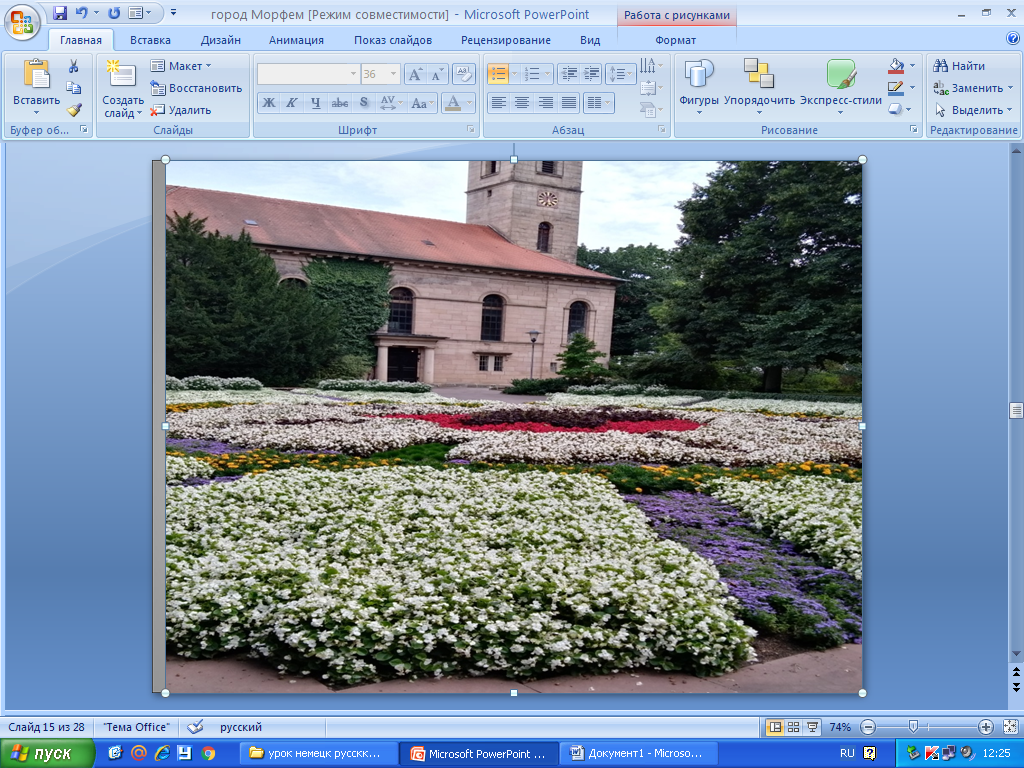Open Документ1 in the Windows taskbar
The height and width of the screenshot is (768, 1024).
click(x=637, y=754)
